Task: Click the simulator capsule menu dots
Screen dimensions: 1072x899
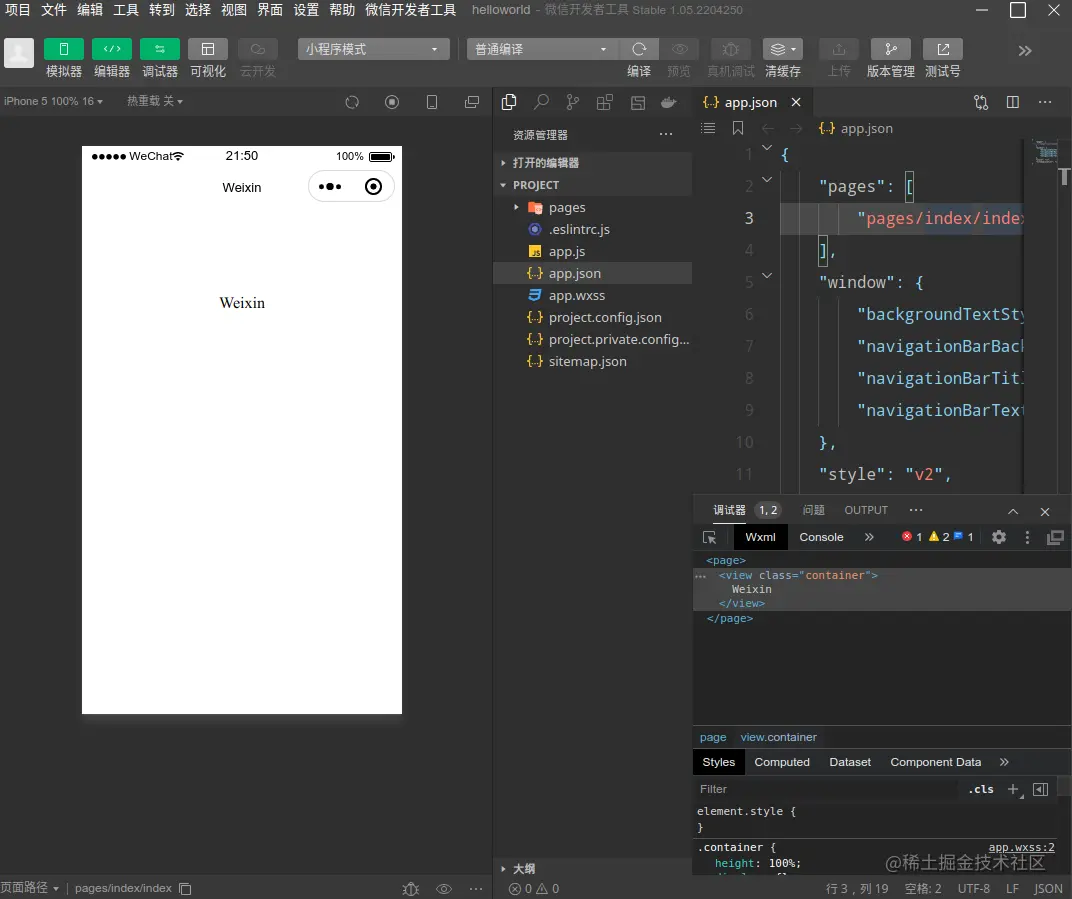Action: pyautogui.click(x=330, y=187)
